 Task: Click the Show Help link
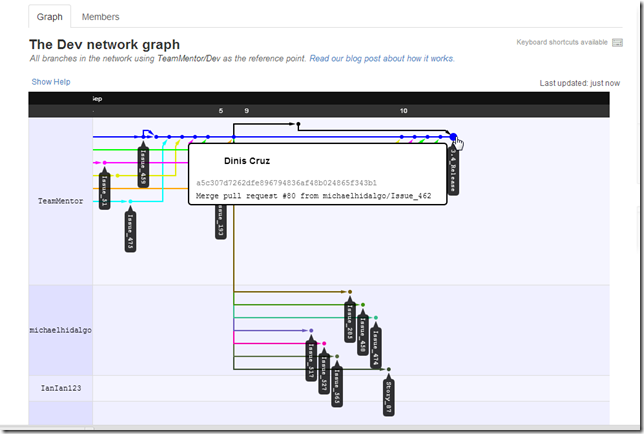pyautogui.click(x=50, y=81)
